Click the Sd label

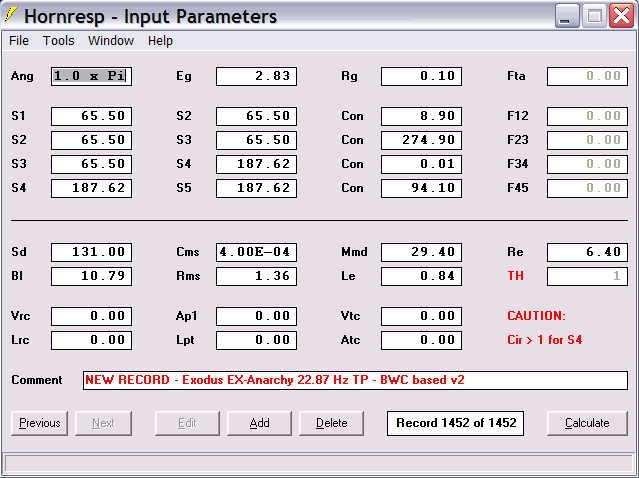point(19,252)
